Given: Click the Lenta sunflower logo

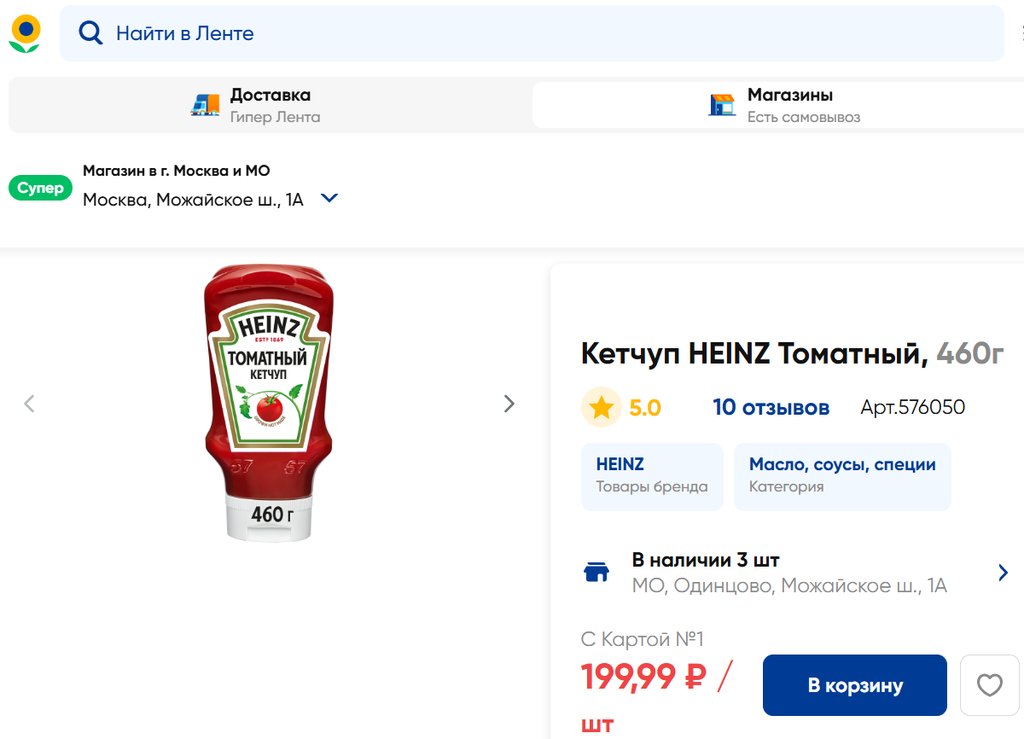Looking at the screenshot, I should pyautogui.click(x=25, y=33).
